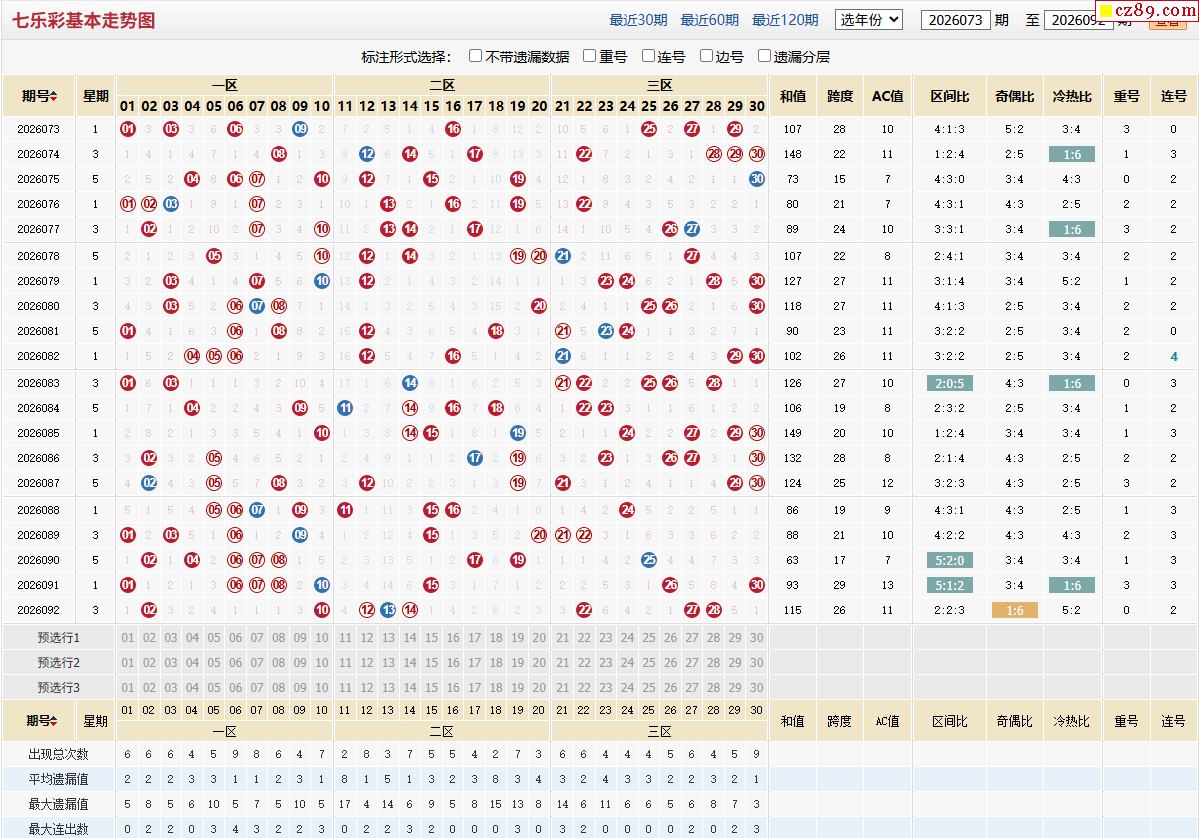The height and width of the screenshot is (838, 1199).
Task: Select number 30 in 预选行3
Action: (756, 687)
